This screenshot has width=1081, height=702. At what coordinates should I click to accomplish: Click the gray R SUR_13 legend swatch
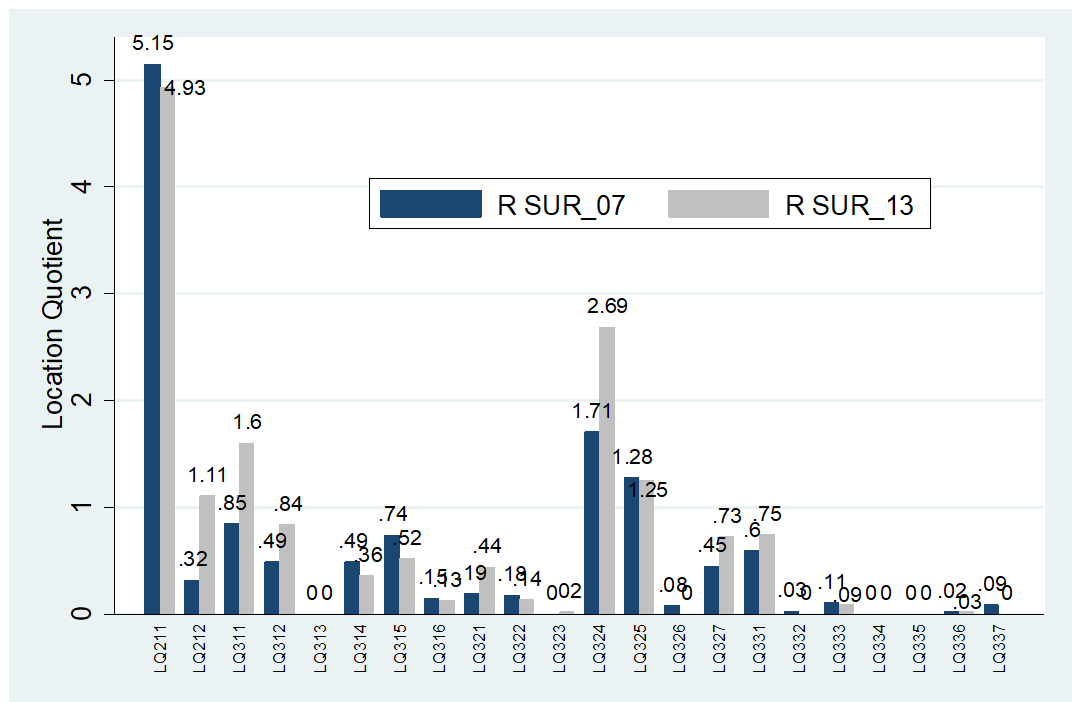coord(717,204)
